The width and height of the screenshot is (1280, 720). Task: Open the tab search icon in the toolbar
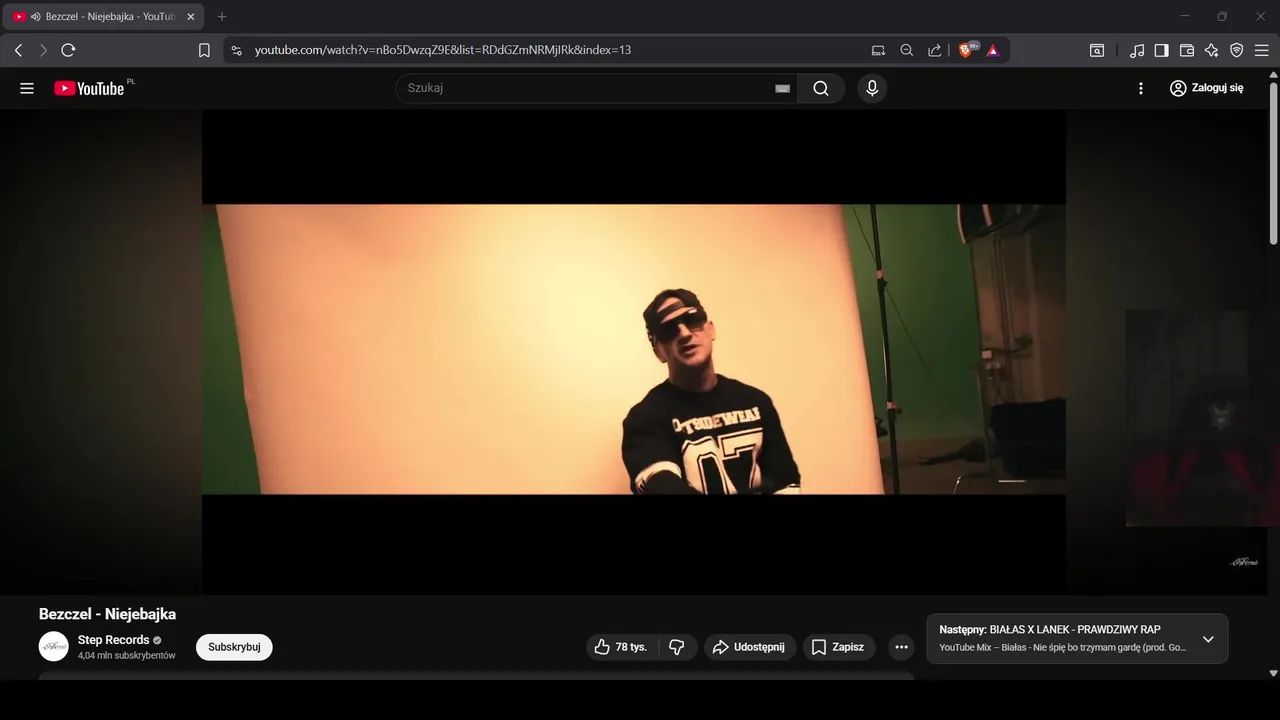1096,50
